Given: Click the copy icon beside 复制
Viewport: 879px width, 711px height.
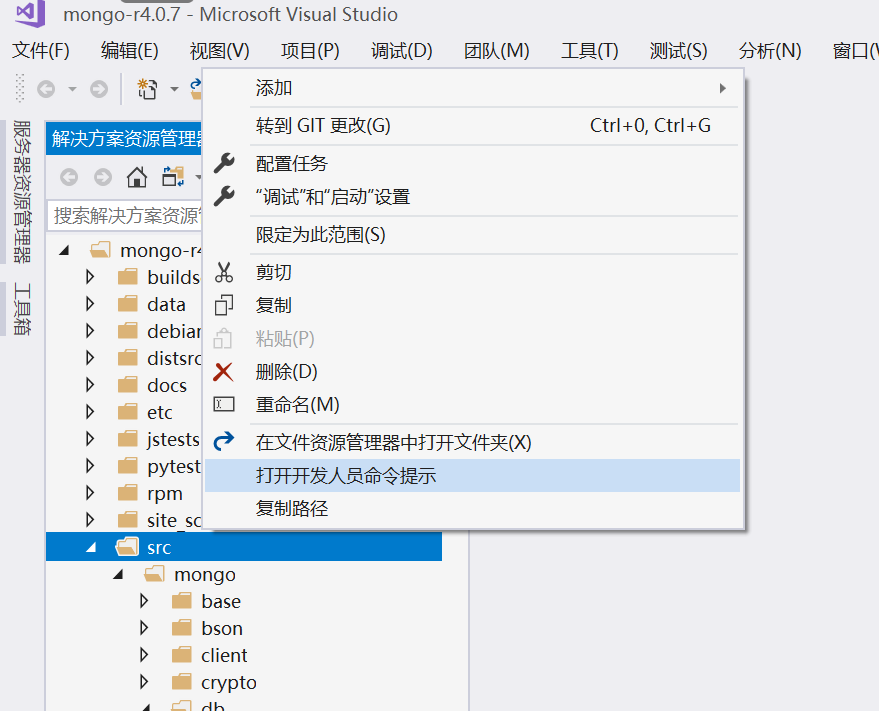Looking at the screenshot, I should coord(224,305).
